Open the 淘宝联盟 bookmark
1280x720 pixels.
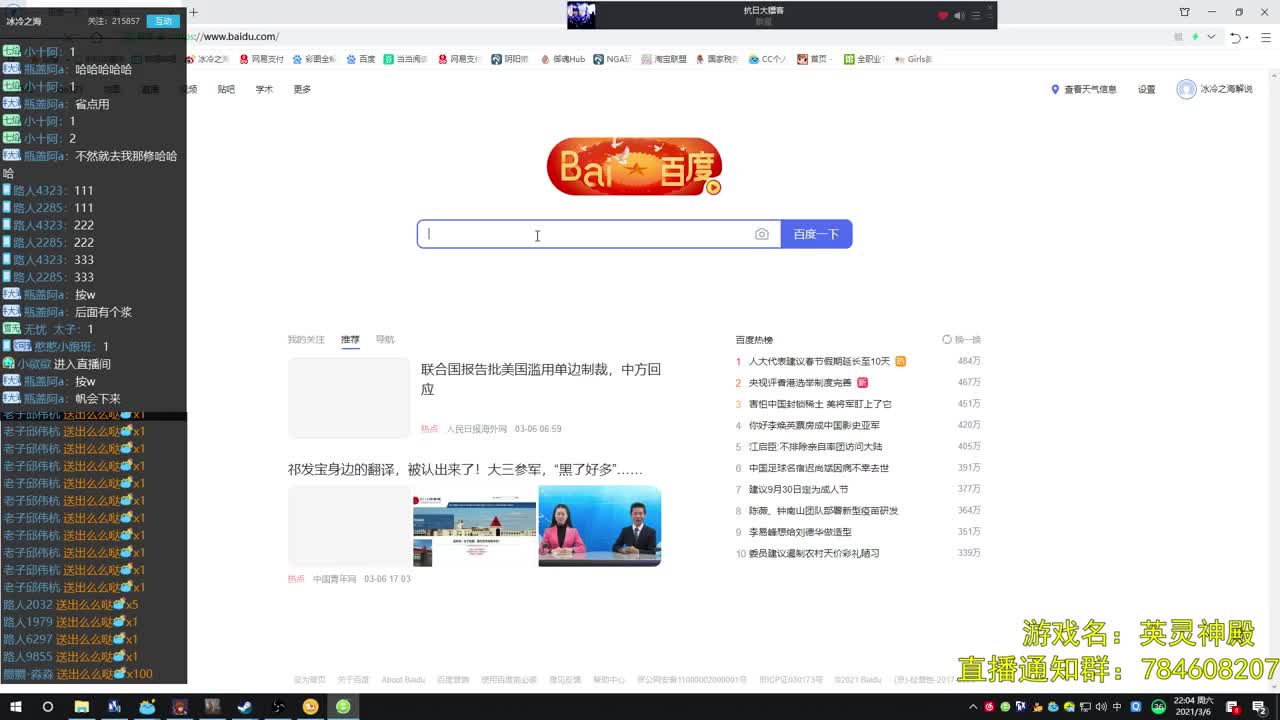664,59
